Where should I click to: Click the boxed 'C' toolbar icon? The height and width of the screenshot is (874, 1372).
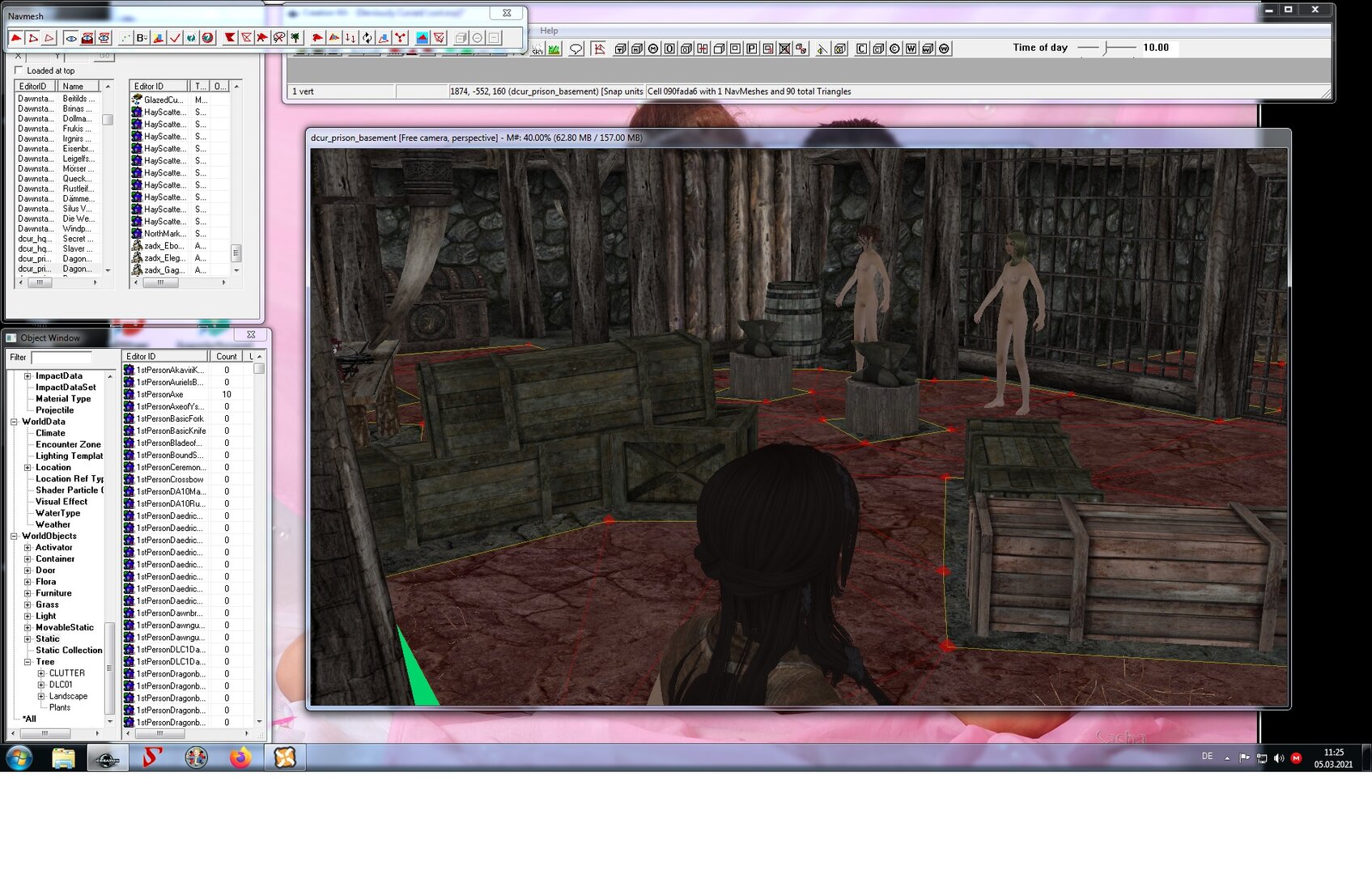tap(861, 49)
